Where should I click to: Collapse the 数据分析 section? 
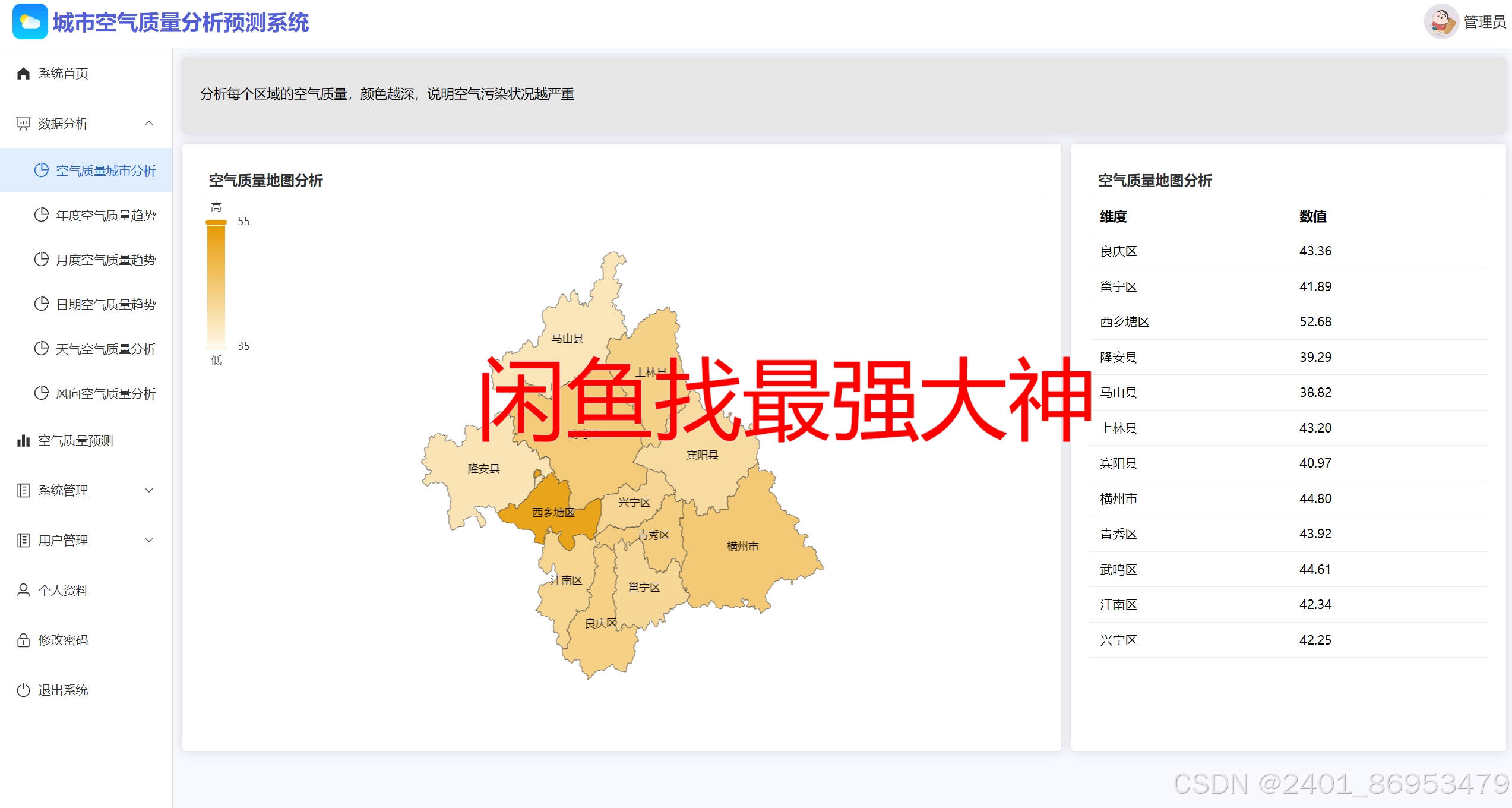[149, 123]
